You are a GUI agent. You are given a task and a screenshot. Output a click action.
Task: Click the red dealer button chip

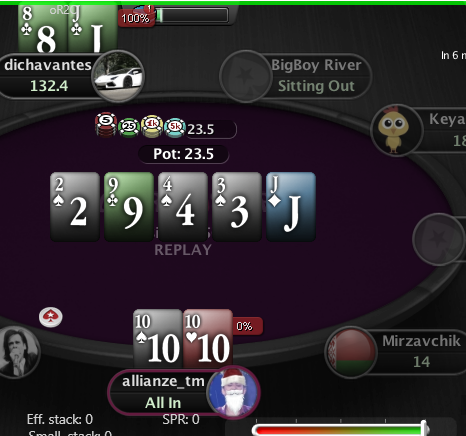point(51,317)
